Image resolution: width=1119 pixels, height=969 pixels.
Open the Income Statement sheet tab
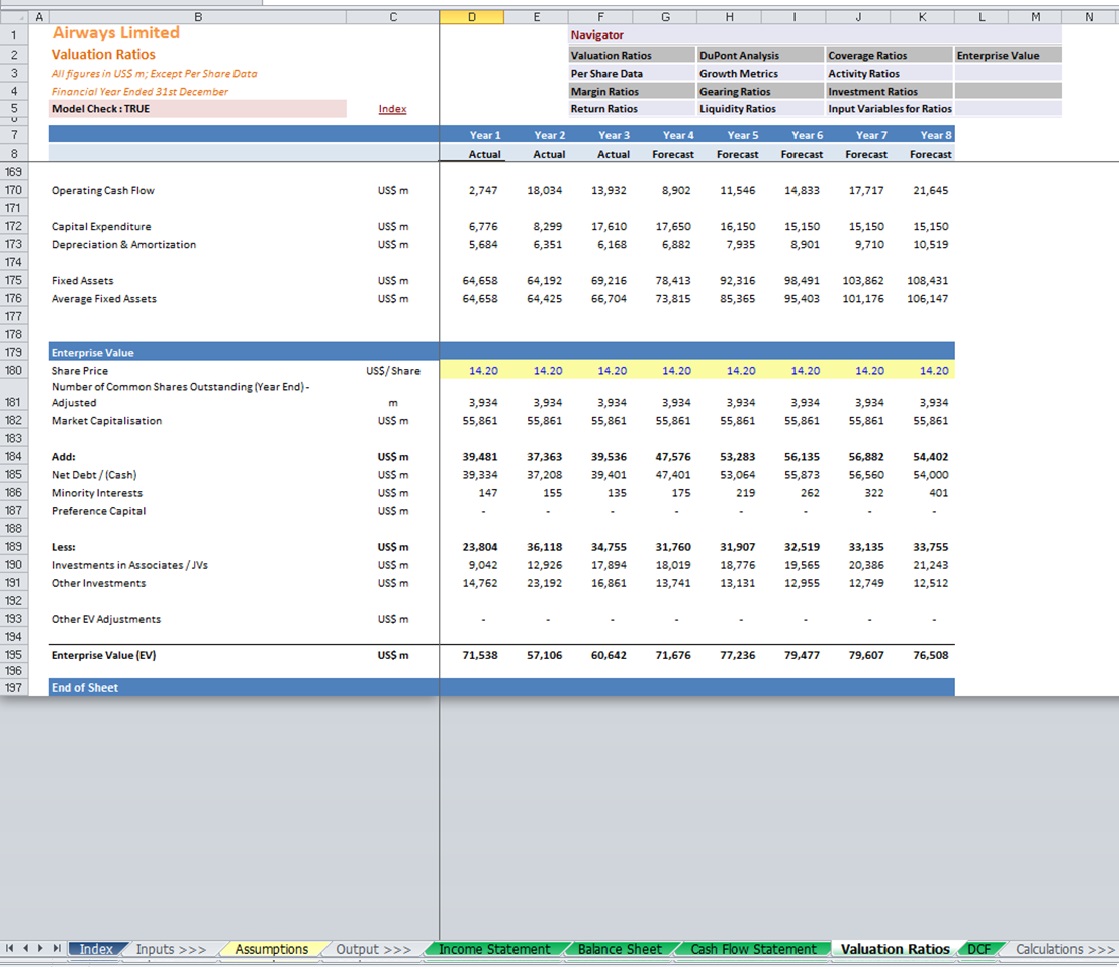click(x=495, y=949)
